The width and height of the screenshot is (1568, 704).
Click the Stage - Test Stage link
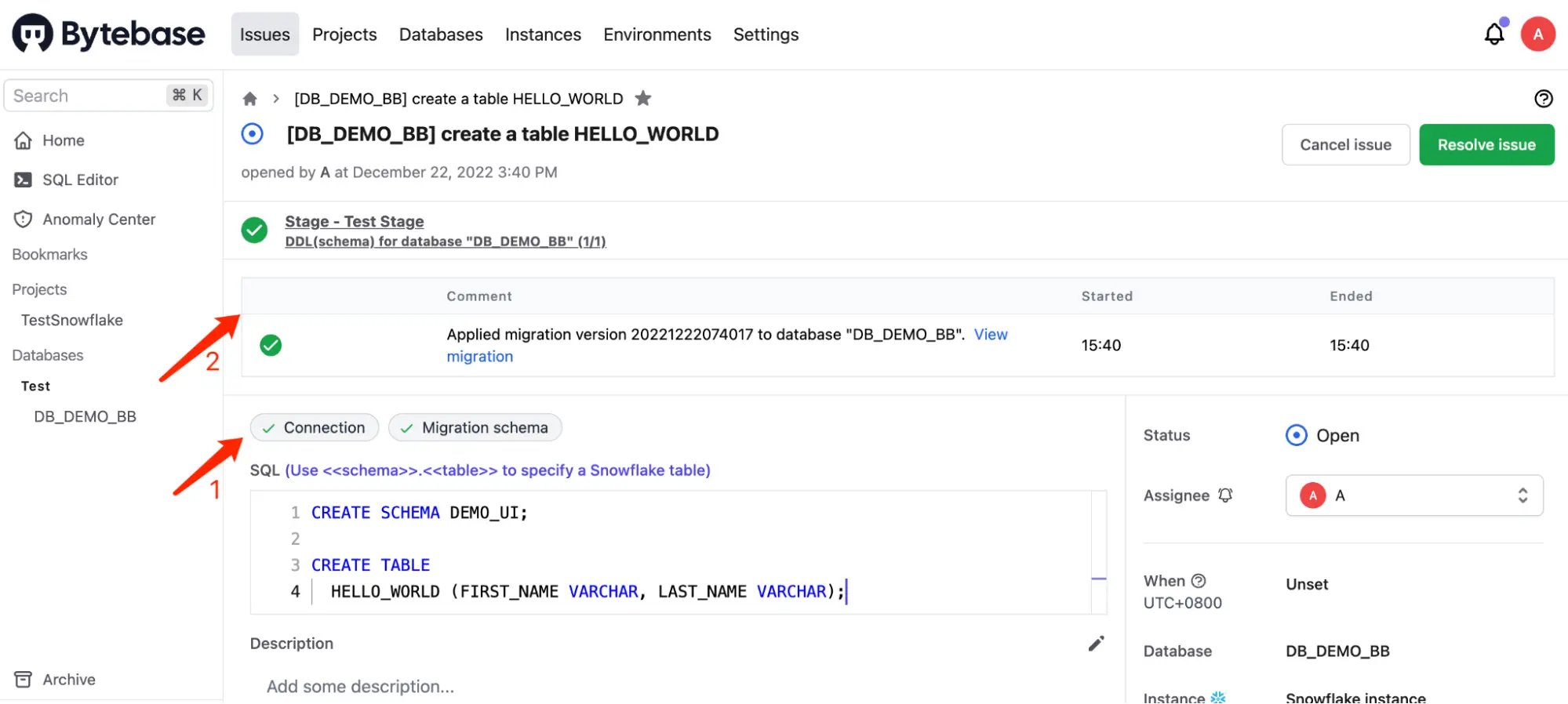355,222
